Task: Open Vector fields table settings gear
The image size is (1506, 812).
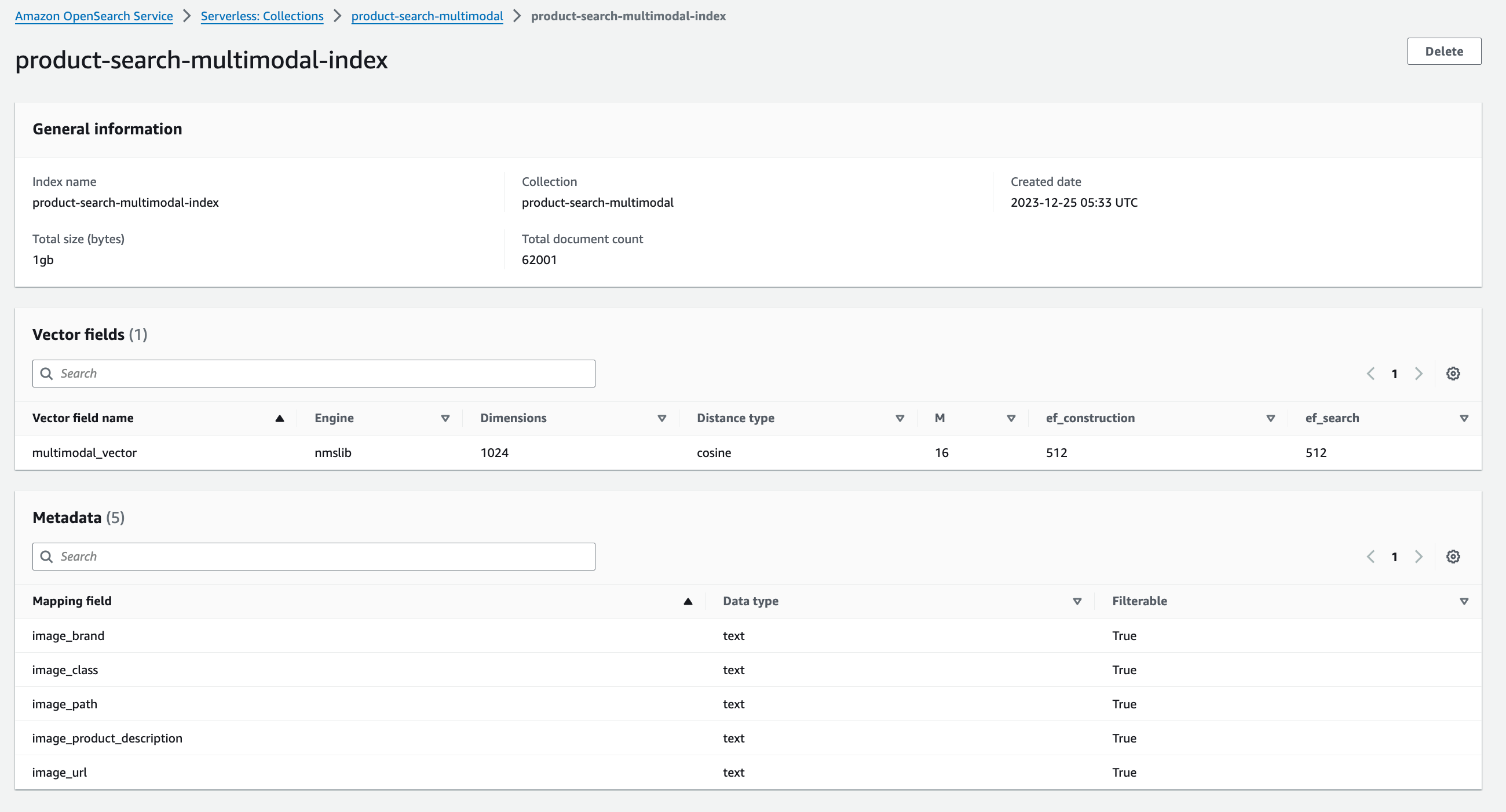Action: pos(1453,374)
